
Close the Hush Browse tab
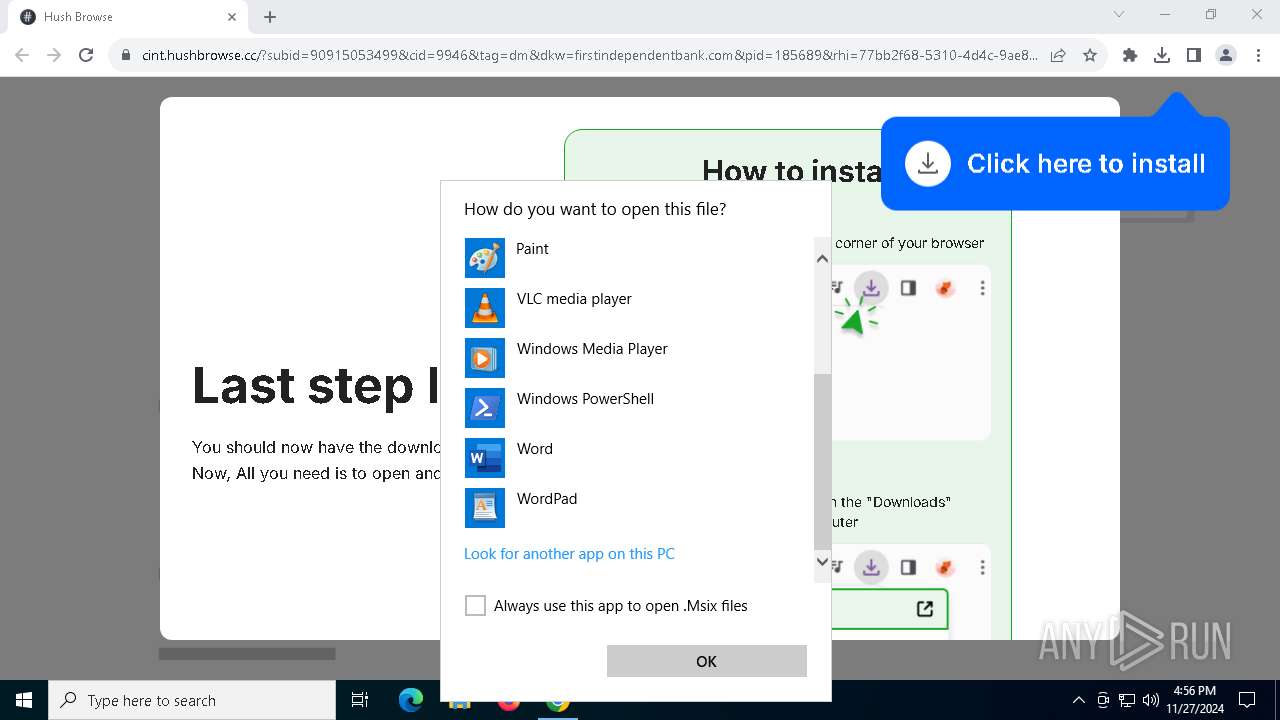coord(232,17)
